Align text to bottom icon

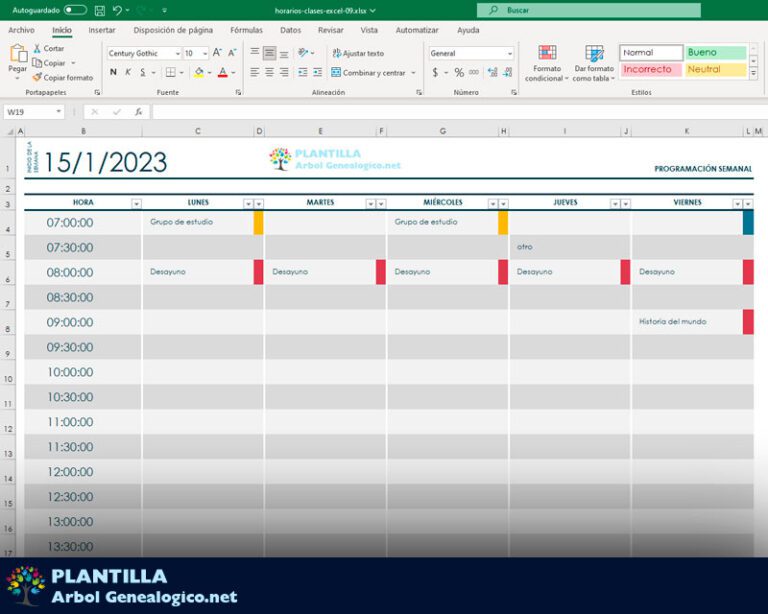(x=284, y=53)
